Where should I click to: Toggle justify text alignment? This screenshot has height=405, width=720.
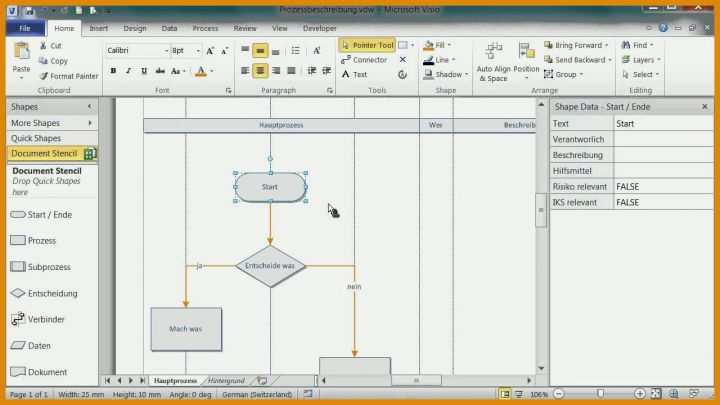(291, 71)
